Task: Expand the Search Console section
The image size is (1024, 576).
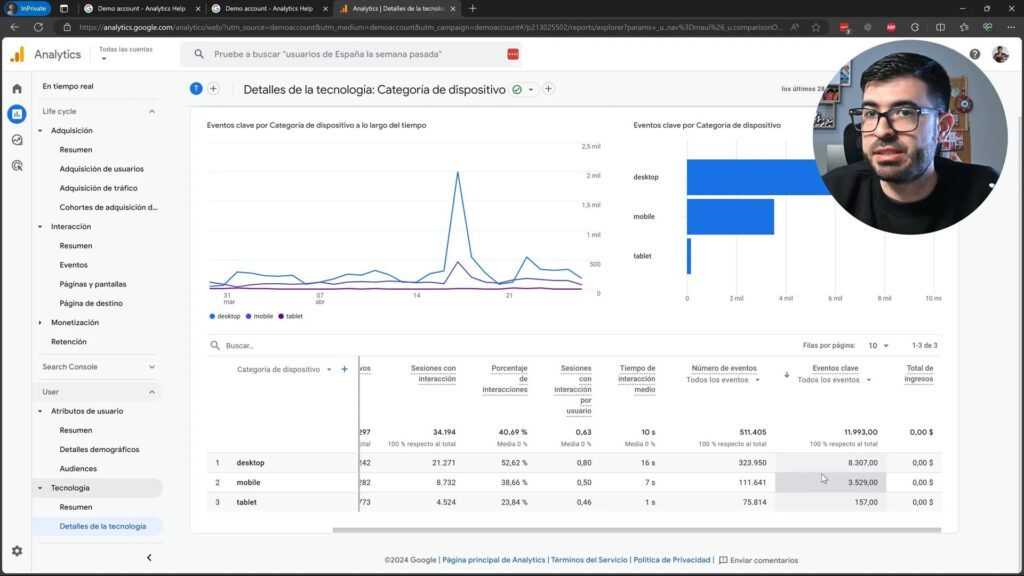Action: coord(152,367)
